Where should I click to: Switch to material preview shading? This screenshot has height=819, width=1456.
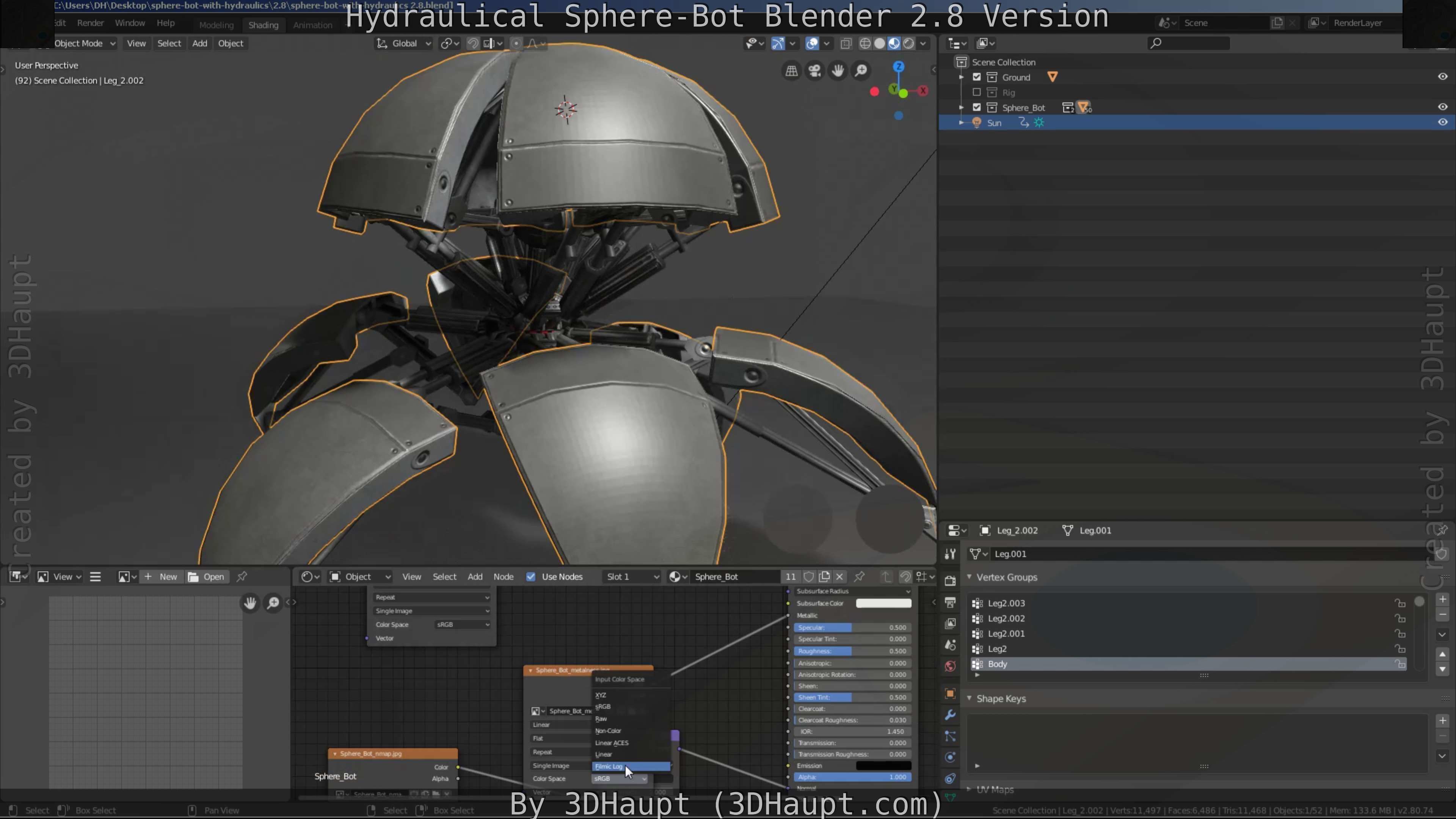(x=894, y=44)
